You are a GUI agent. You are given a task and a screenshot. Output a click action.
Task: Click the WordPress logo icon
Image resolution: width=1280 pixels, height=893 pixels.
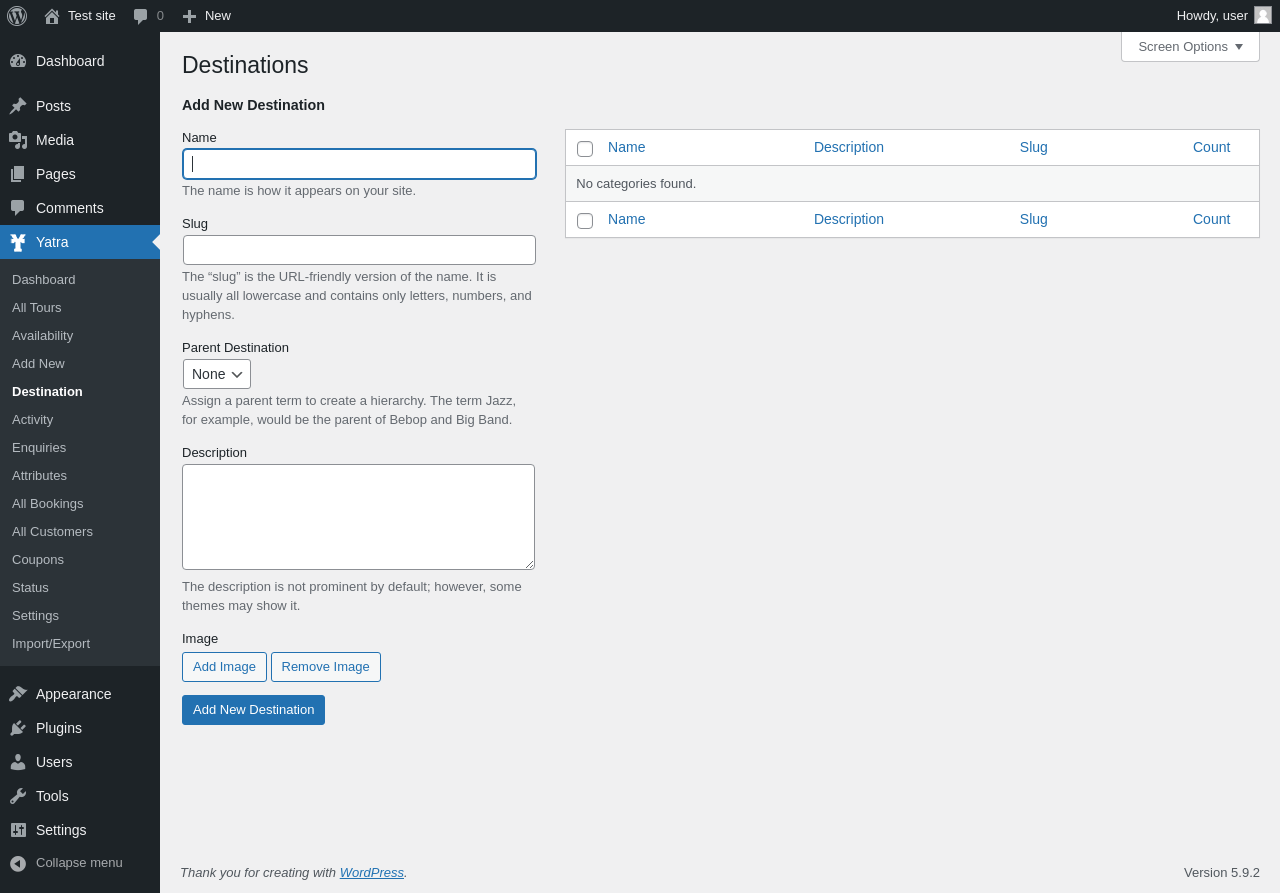tap(17, 16)
